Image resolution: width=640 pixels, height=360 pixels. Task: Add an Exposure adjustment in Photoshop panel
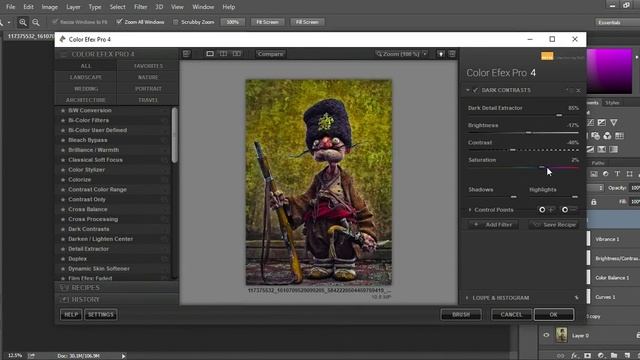click(x=602, y=122)
